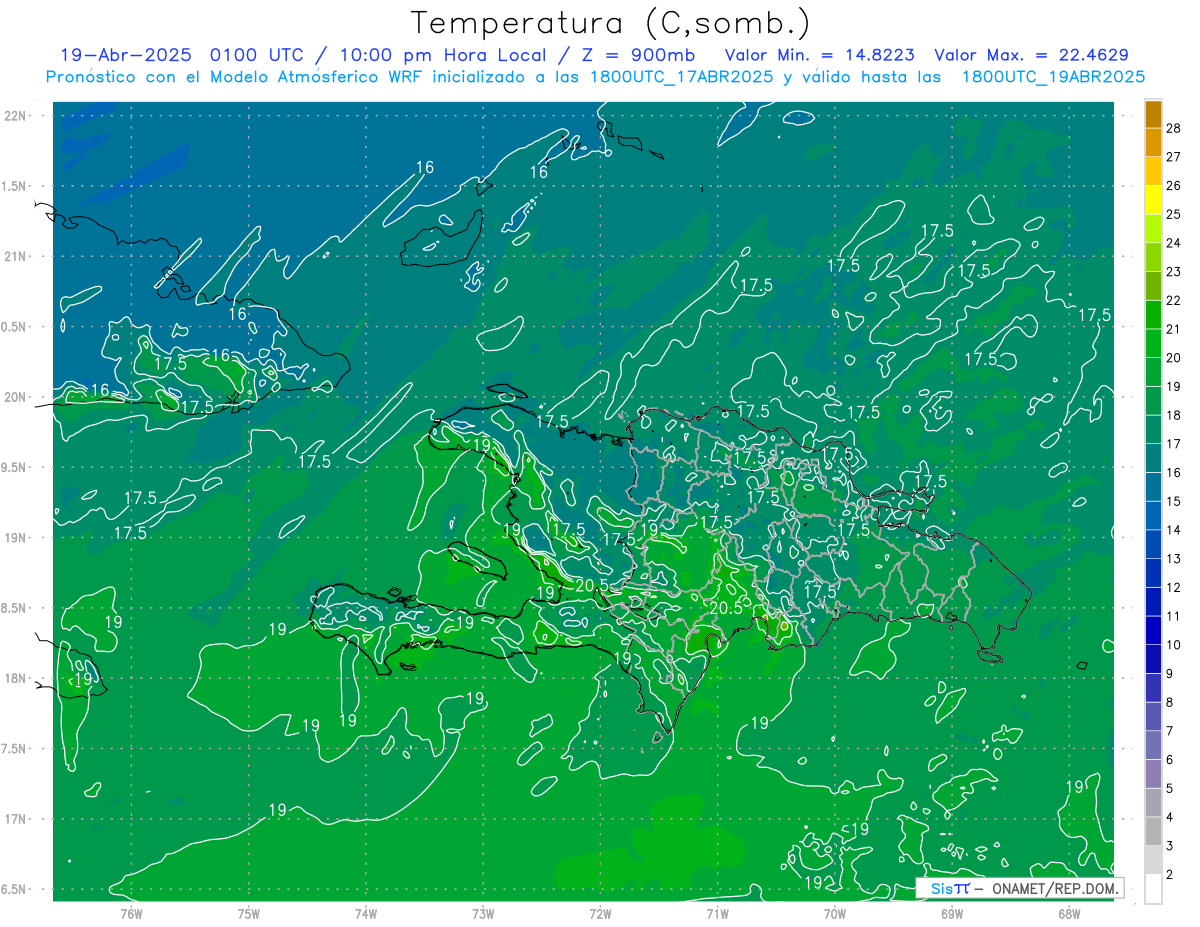Select the "72W" longitude axis label
Screen dimensions: 1200x927
(x=600, y=913)
